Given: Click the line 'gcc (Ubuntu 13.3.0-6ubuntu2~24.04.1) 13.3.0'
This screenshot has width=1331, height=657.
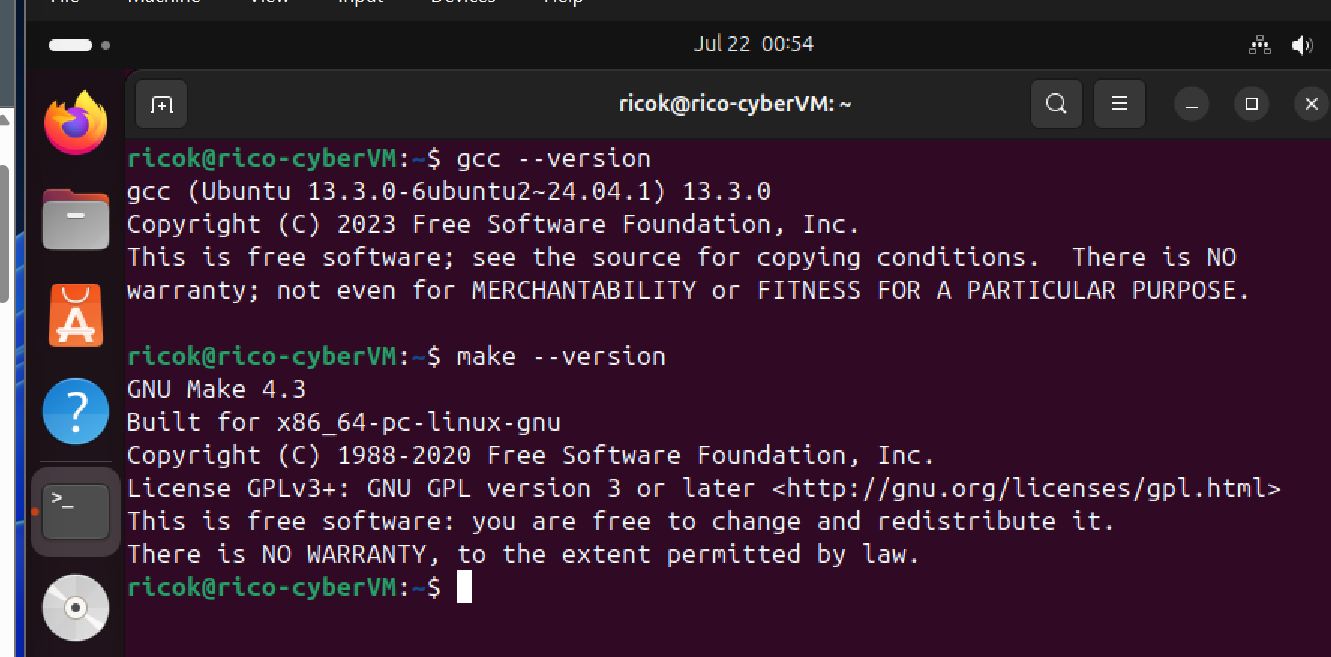Looking at the screenshot, I should pyautogui.click(x=449, y=192).
